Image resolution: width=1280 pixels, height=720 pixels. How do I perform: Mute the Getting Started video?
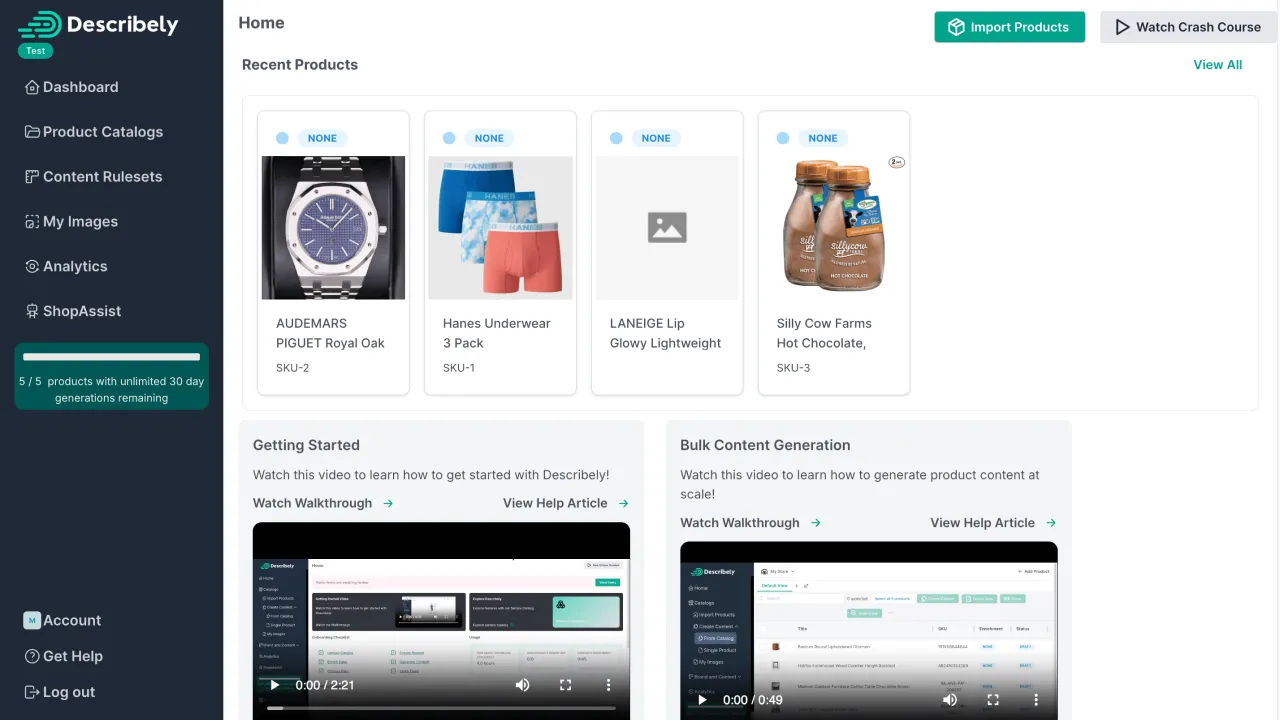pyautogui.click(x=522, y=685)
